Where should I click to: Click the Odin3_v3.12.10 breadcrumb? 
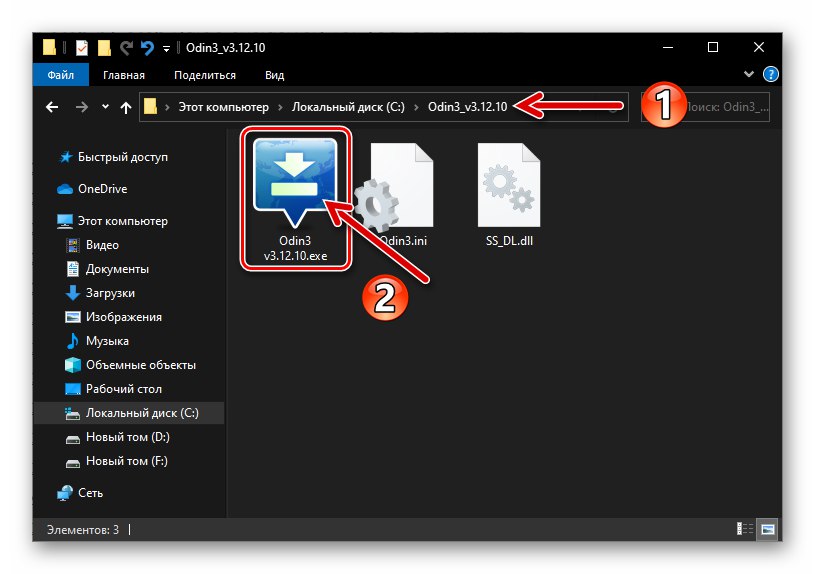point(467,107)
